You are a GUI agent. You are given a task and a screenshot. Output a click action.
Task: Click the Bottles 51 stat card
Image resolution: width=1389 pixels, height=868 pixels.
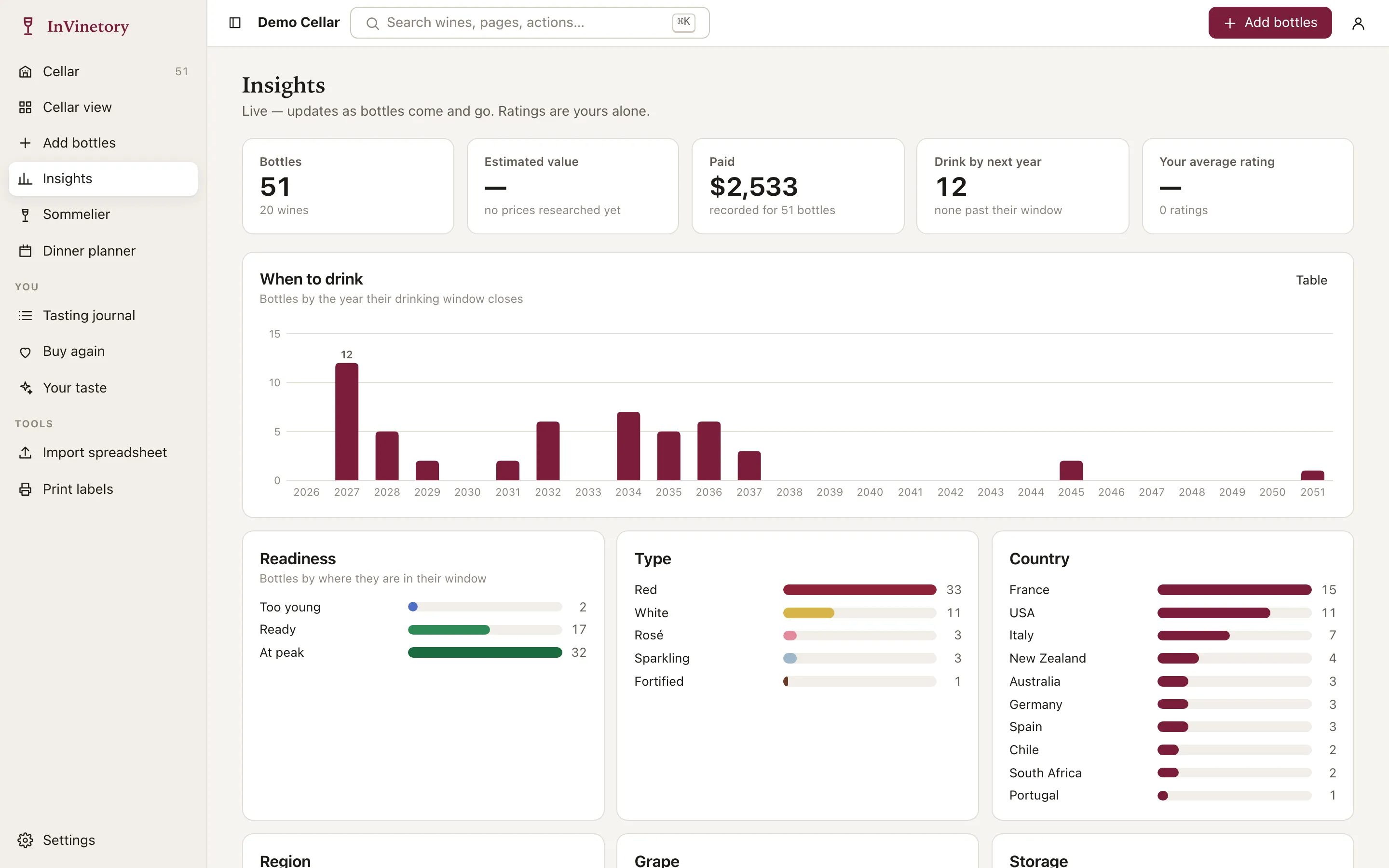point(348,186)
